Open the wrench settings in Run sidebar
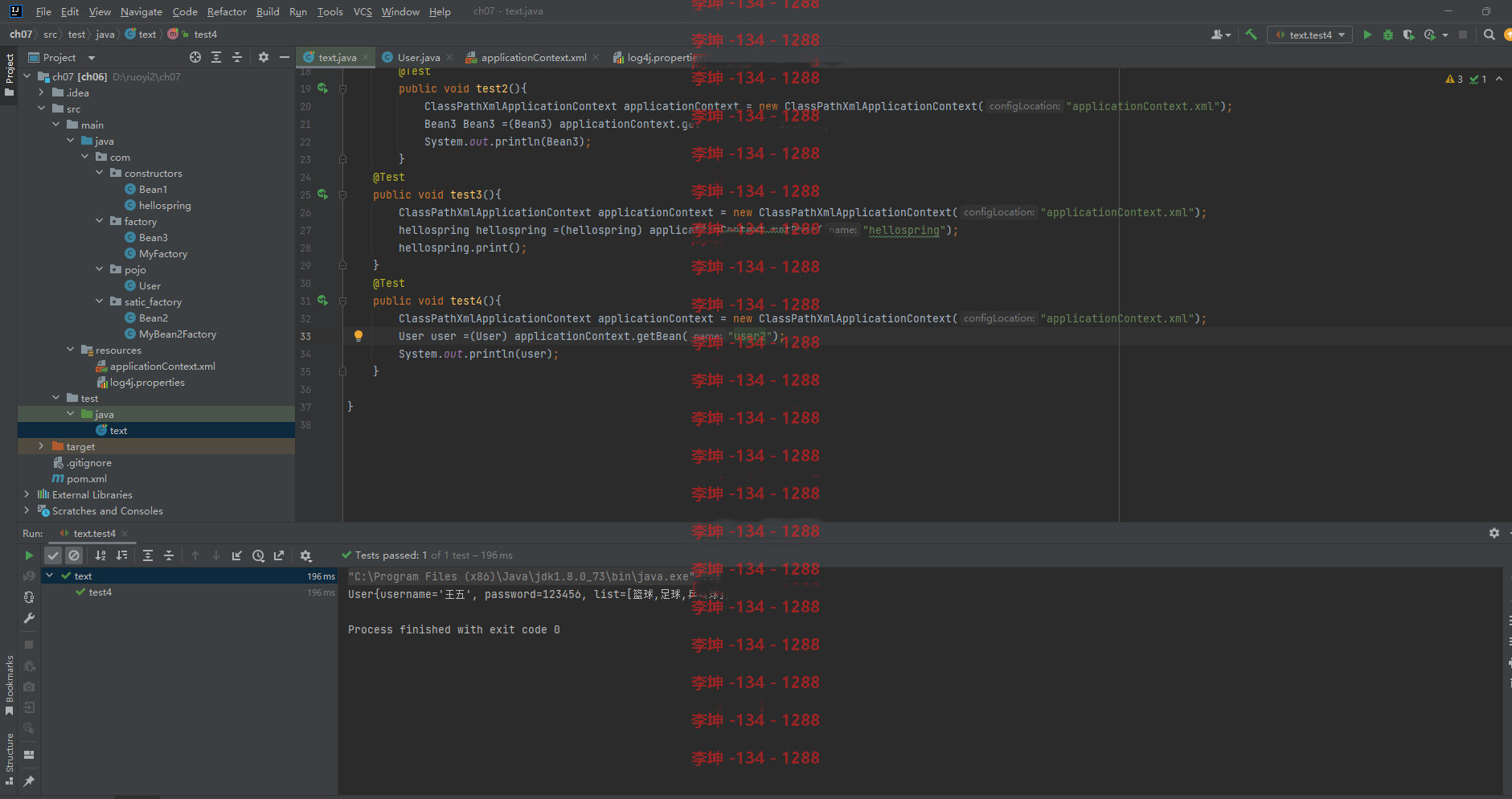The image size is (1512, 799). tap(29, 618)
